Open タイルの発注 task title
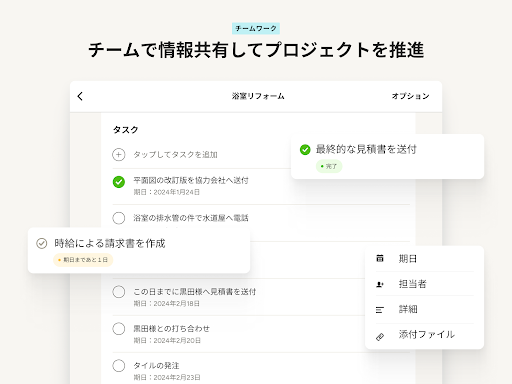The width and height of the screenshot is (512, 384). (156, 366)
